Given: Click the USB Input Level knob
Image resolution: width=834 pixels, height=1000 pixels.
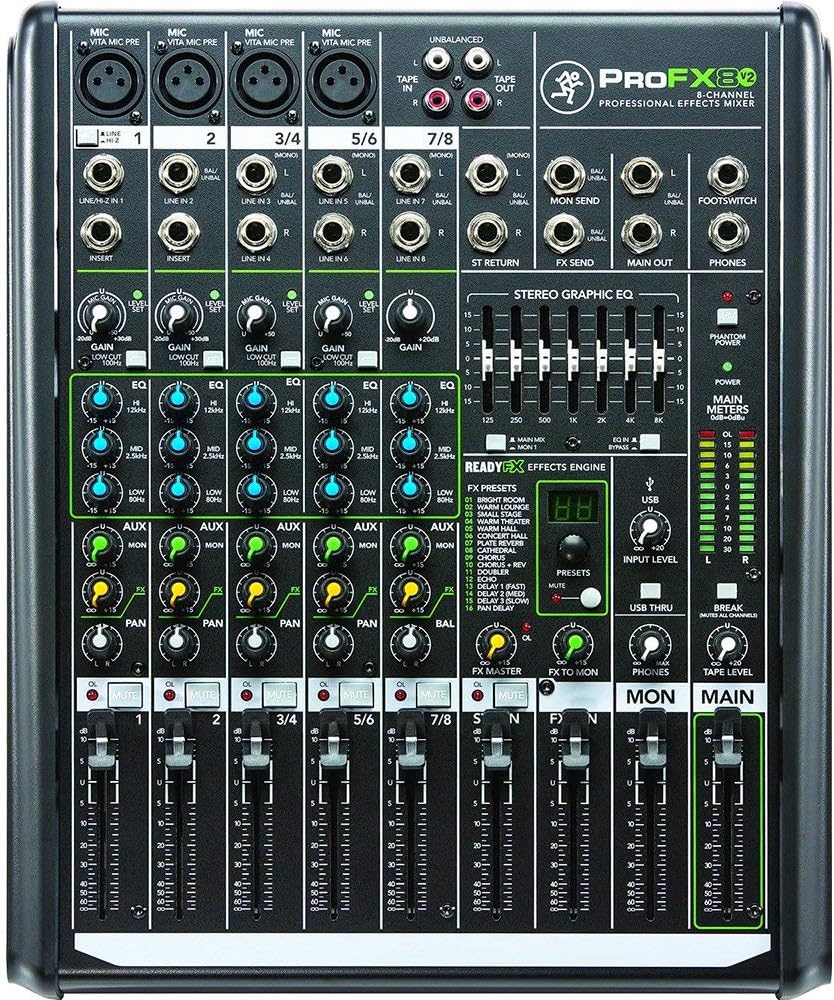Looking at the screenshot, I should [650, 529].
